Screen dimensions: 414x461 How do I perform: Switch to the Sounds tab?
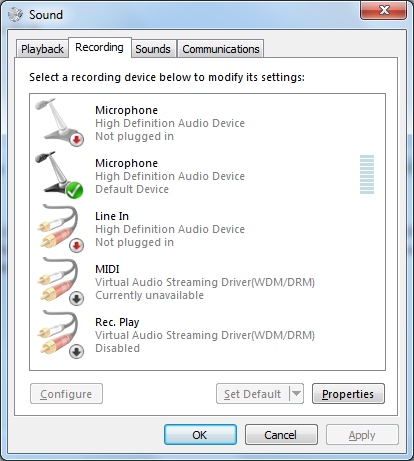point(153,49)
